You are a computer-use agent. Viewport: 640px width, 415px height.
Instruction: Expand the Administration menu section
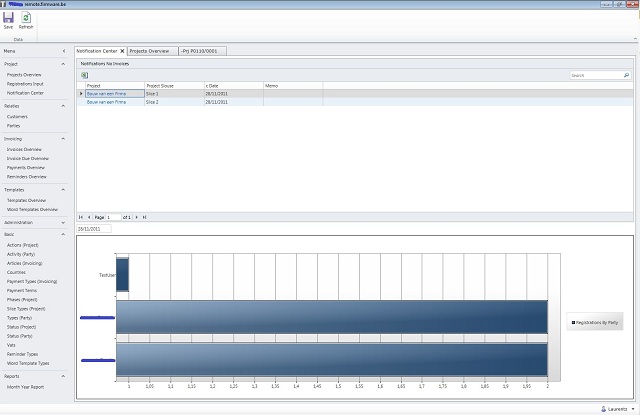pyautogui.click(x=63, y=223)
